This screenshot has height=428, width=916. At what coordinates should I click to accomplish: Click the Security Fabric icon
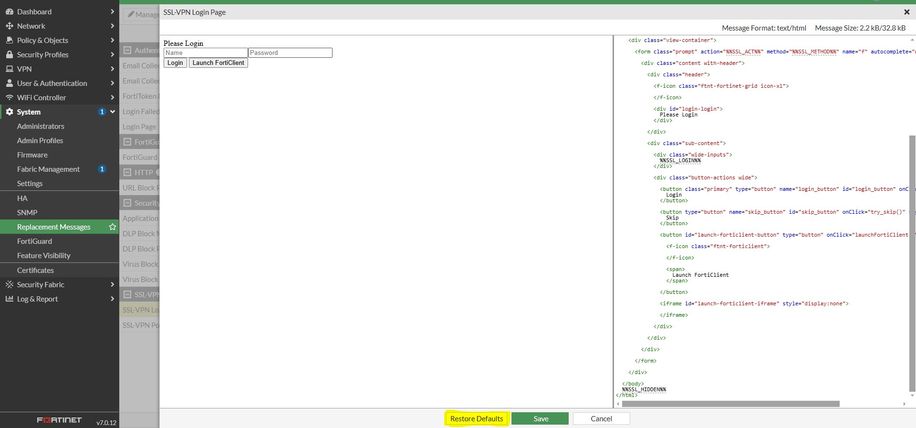click(9, 285)
